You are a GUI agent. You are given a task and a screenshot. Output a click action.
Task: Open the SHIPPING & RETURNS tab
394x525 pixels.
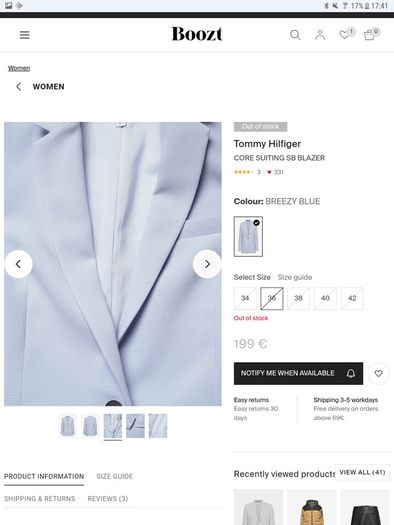(x=40, y=499)
